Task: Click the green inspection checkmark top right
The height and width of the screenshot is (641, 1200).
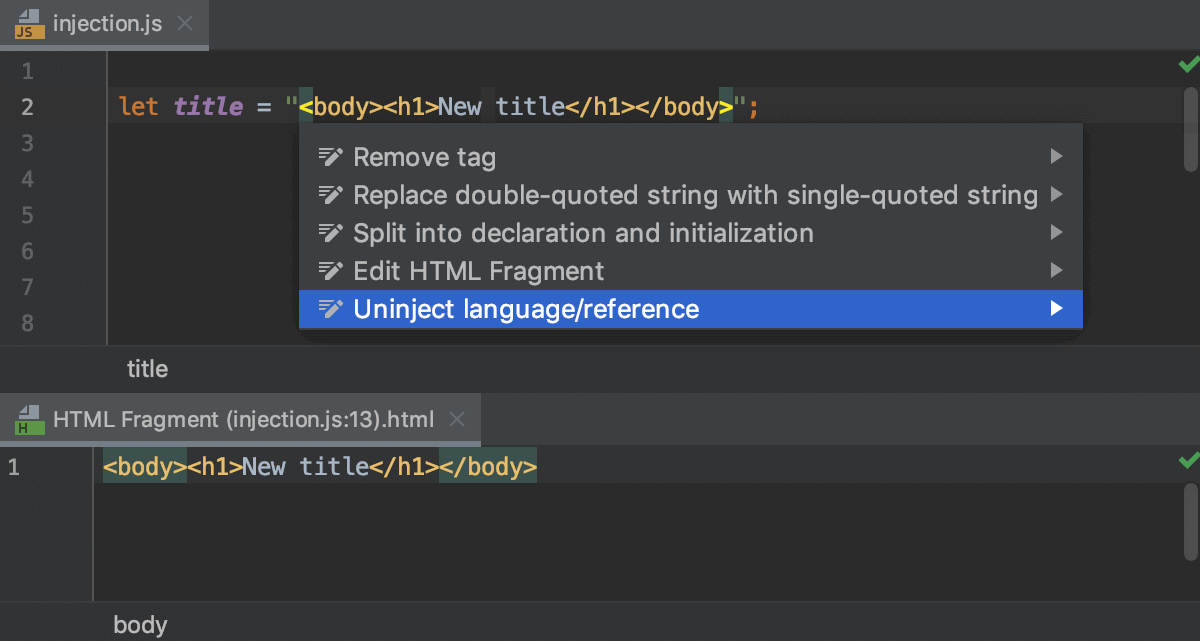Action: (1188, 64)
